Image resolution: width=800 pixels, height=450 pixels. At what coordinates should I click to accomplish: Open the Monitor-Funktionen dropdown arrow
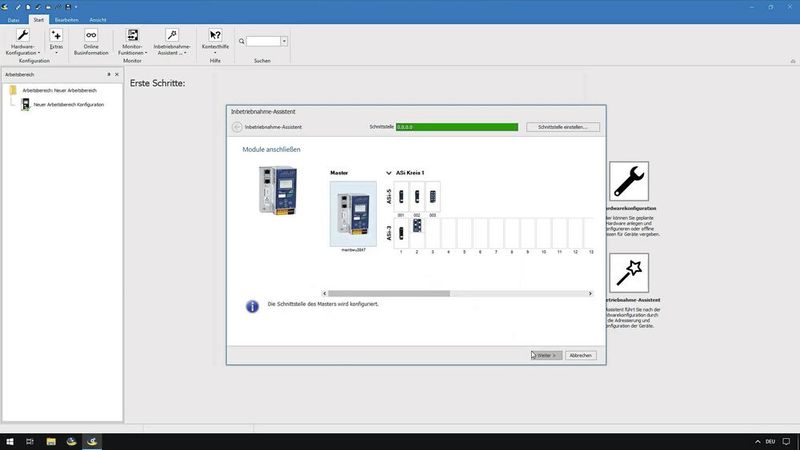(146, 53)
